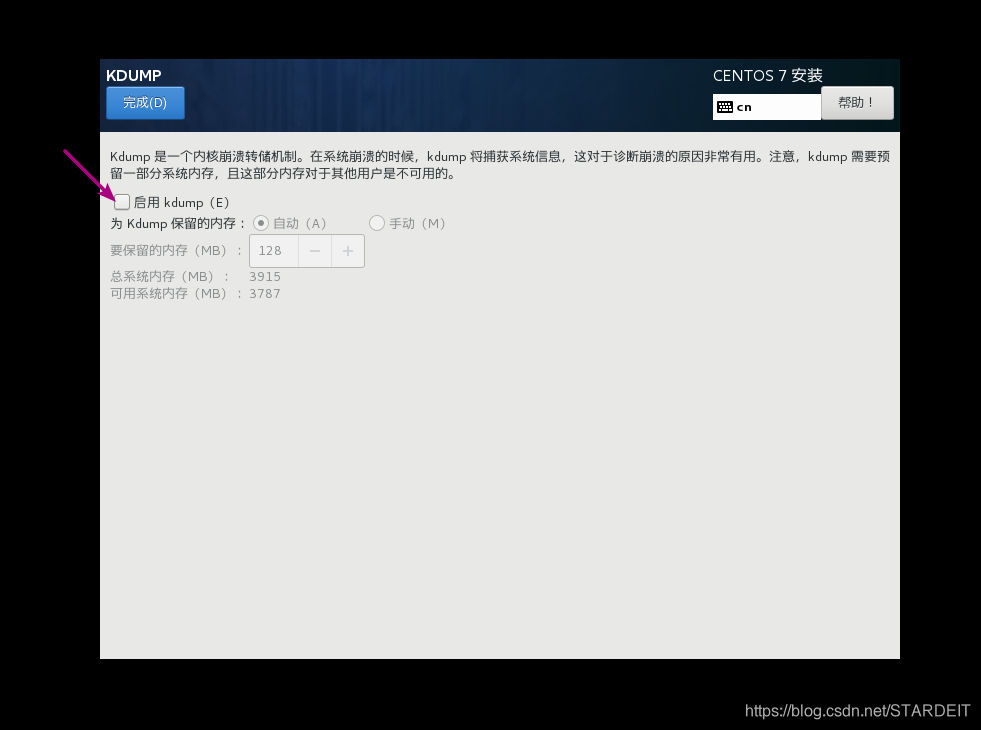Viewport: 981px width, 730px height.
Task: Click the 要保留的内存 (MB) label
Action: 175,251
